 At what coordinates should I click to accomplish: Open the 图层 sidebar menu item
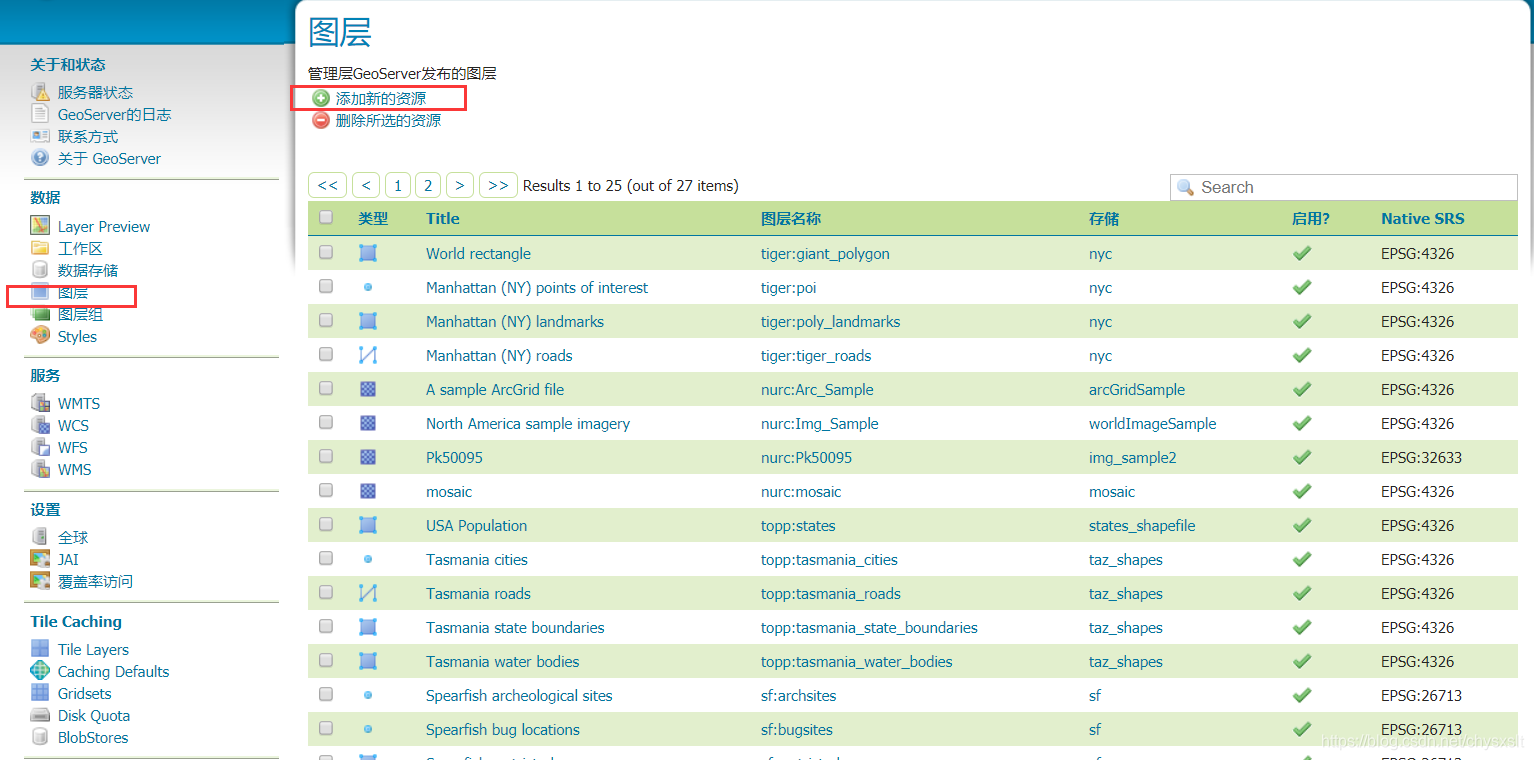[x=73, y=293]
